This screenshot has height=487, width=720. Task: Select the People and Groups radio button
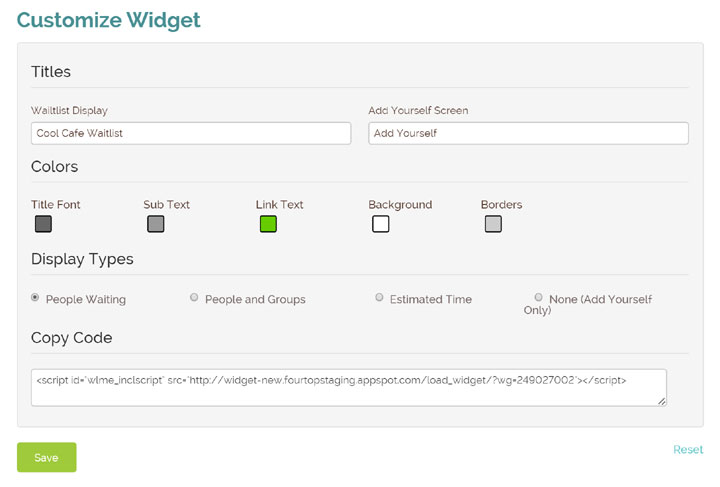[x=194, y=297]
